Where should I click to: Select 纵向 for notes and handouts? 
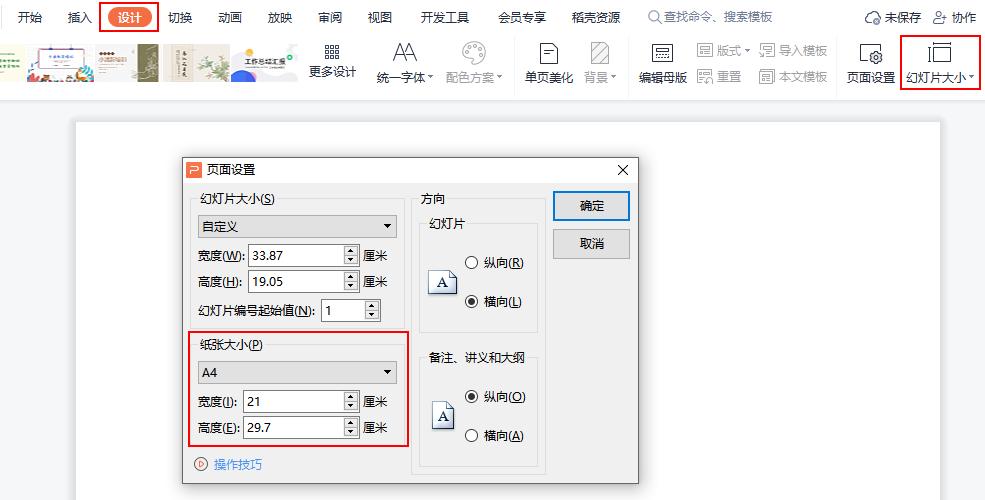tap(472, 396)
